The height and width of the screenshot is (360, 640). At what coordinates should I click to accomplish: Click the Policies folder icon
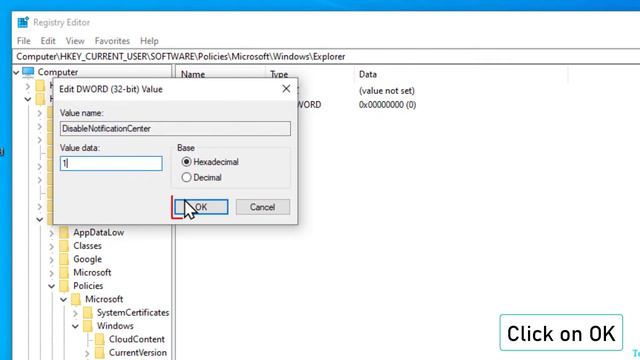click(64, 286)
